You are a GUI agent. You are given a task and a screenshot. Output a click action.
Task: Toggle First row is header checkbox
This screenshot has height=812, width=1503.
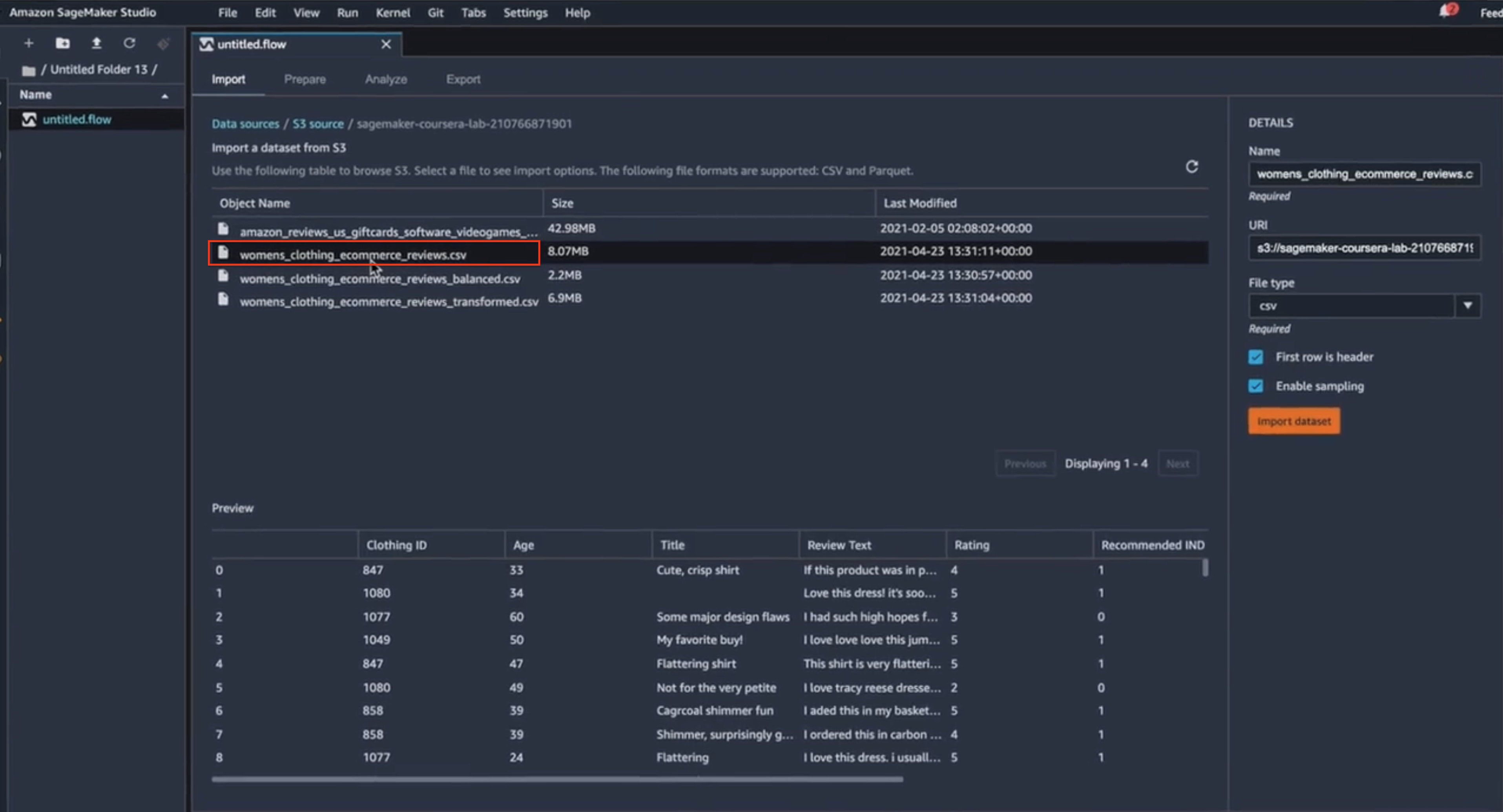click(x=1256, y=357)
